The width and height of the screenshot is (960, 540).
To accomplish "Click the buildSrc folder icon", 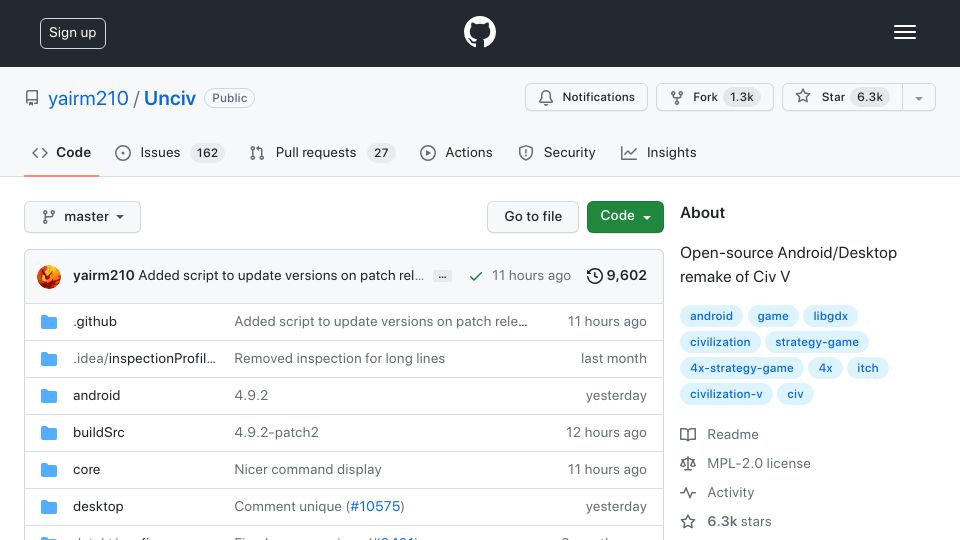I will pyautogui.click(x=49, y=433).
